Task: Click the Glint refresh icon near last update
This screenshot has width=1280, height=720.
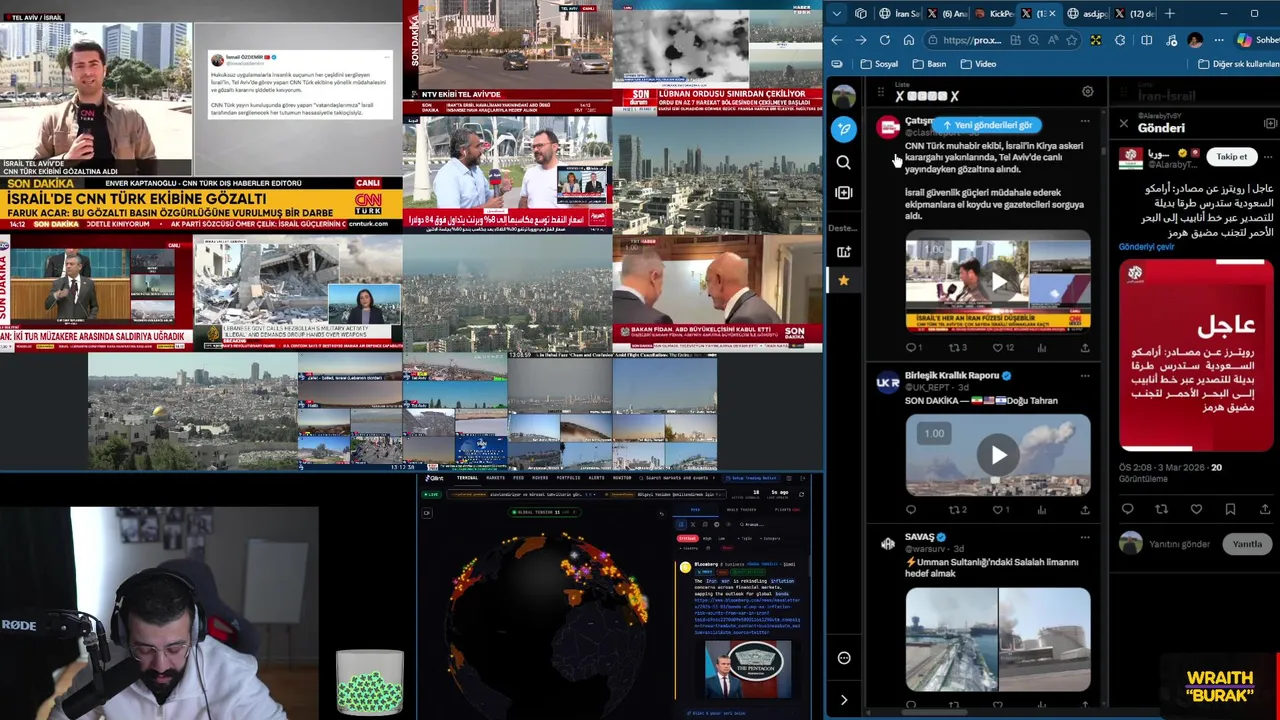Action: coord(804,492)
